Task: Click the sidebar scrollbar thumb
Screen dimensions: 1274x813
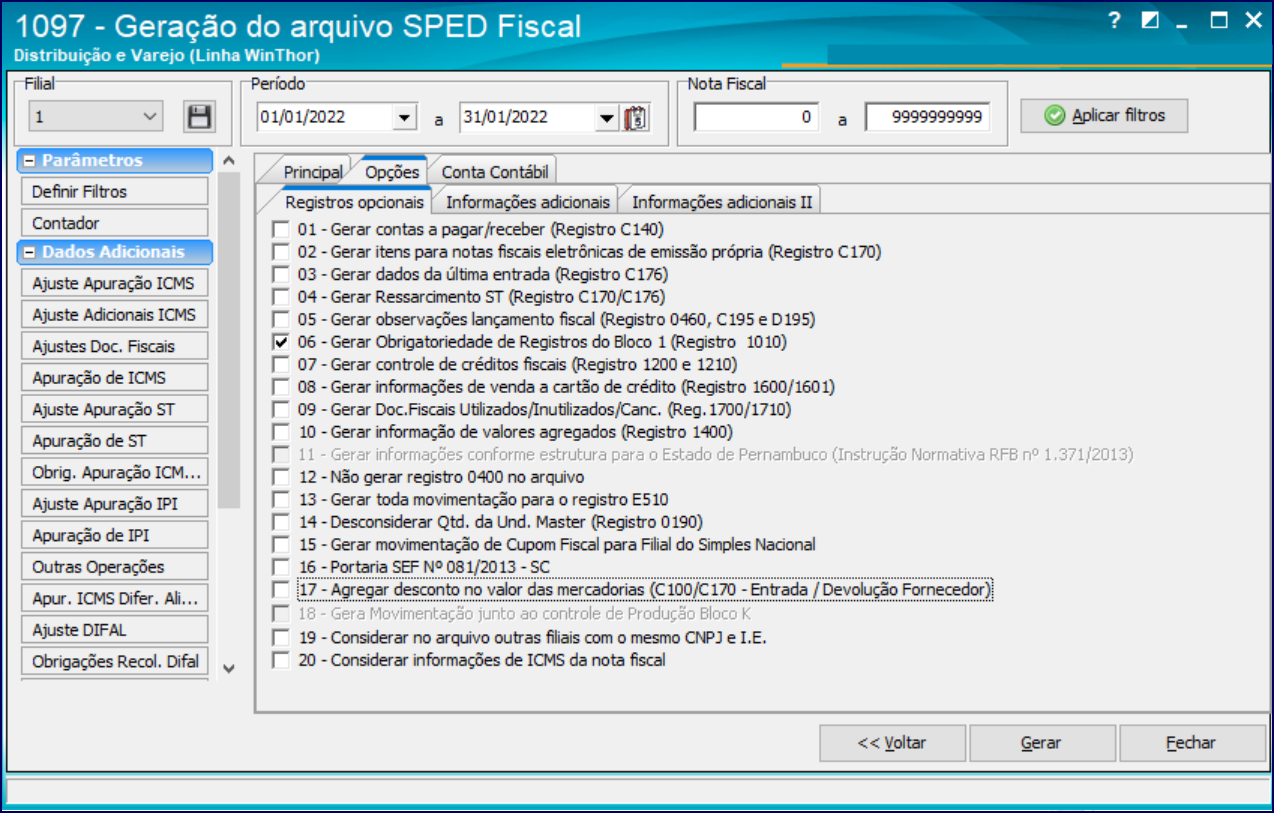Action: click(228, 340)
